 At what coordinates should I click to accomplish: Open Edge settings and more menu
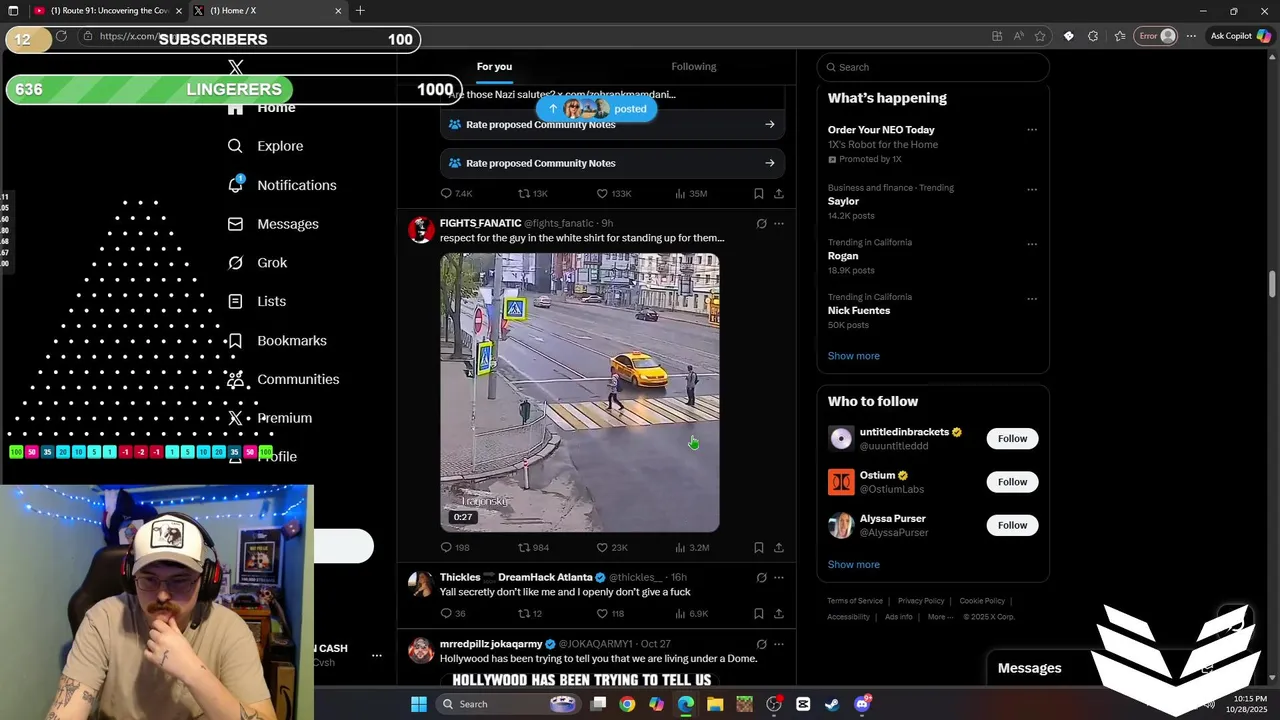point(1191,36)
